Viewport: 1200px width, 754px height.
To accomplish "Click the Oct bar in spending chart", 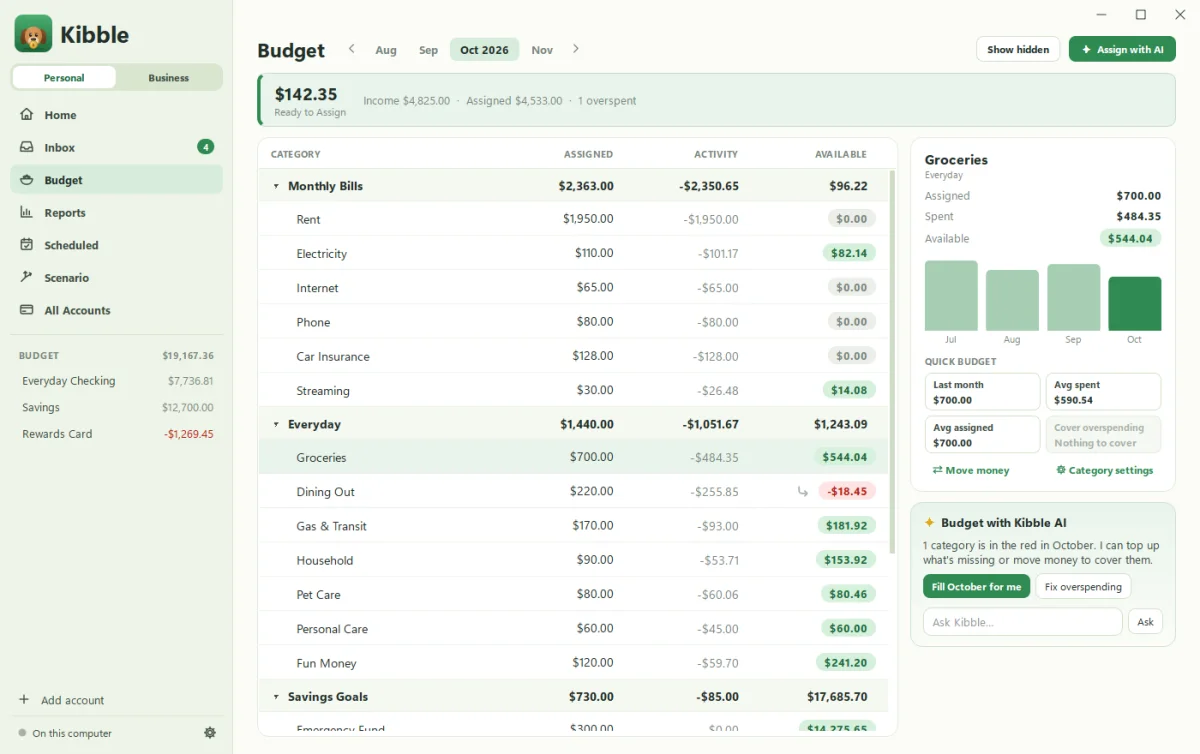I will pos(1134,304).
